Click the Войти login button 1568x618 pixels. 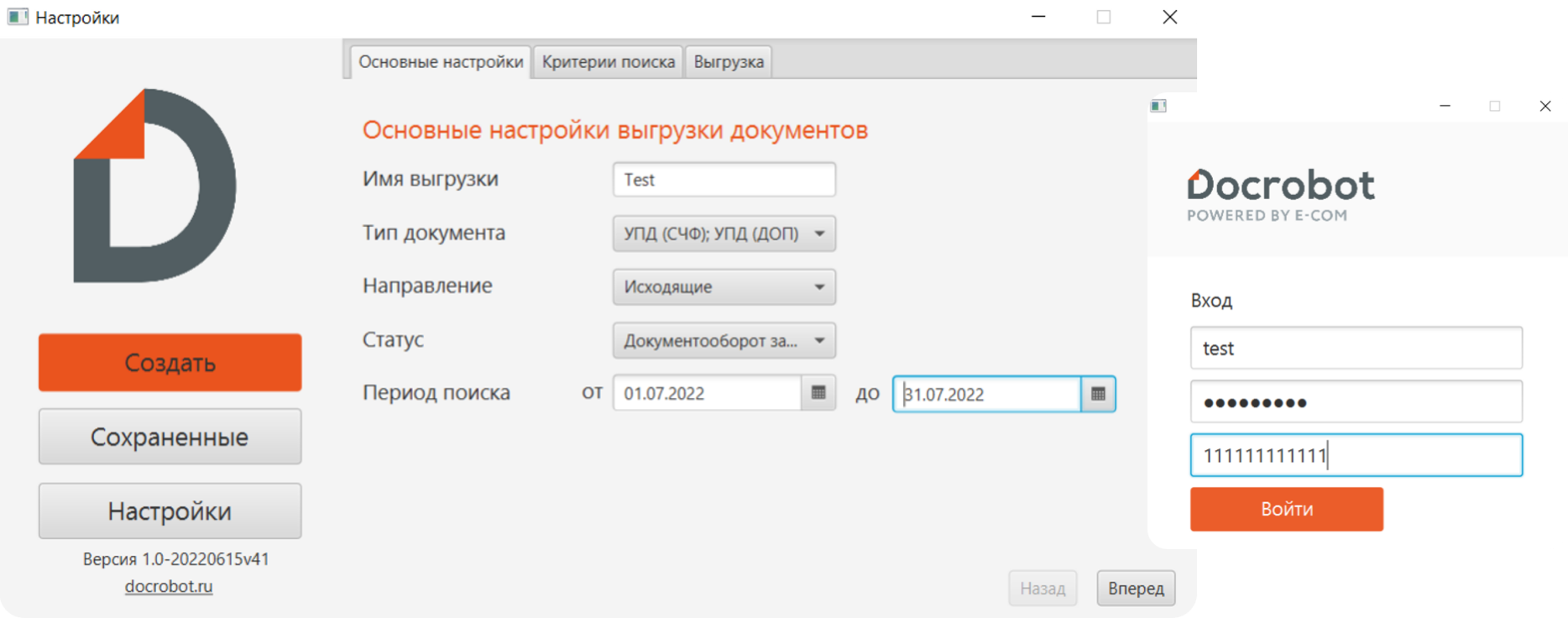click(1286, 509)
